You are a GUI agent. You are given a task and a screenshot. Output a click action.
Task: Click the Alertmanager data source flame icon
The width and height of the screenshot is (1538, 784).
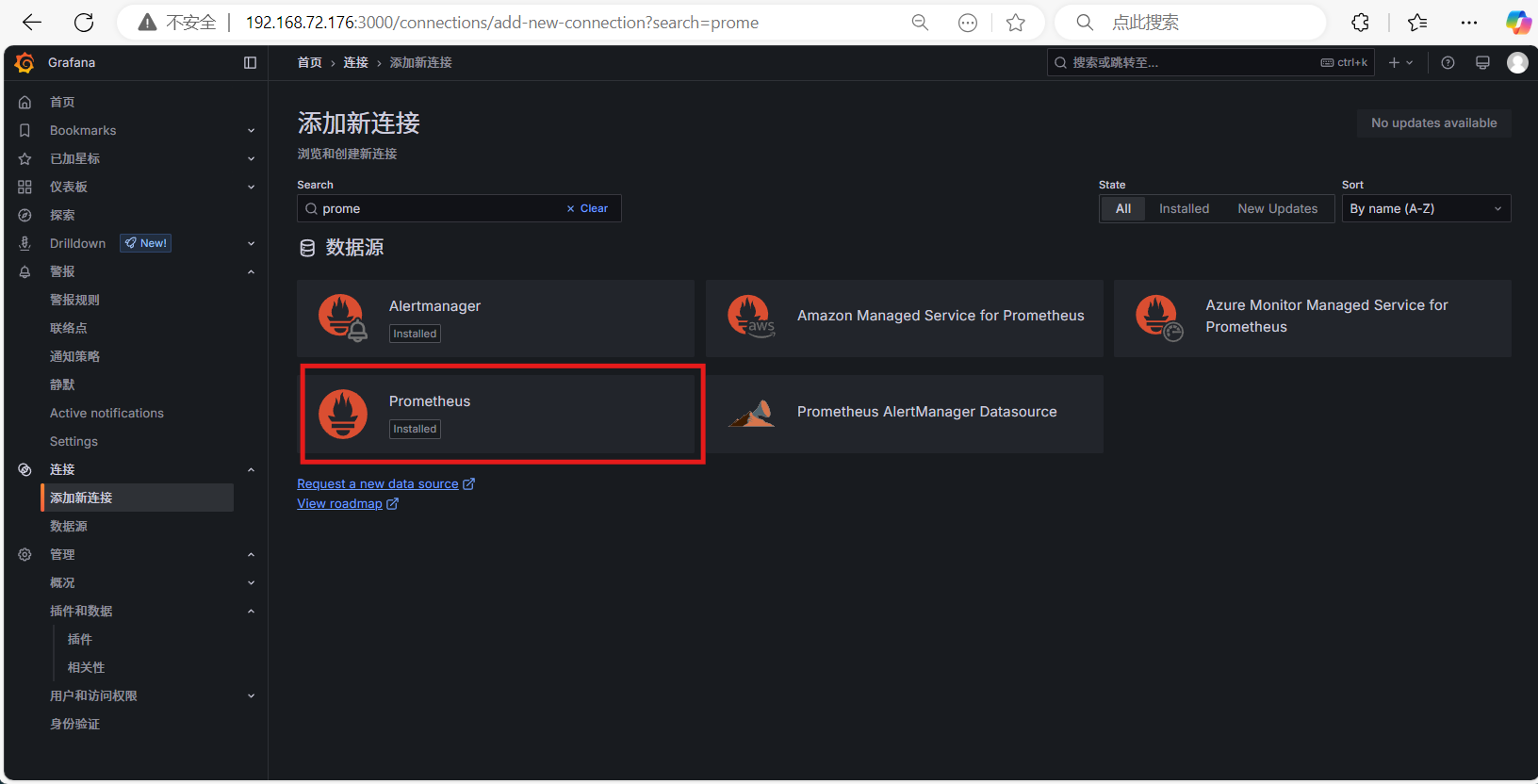tap(343, 318)
